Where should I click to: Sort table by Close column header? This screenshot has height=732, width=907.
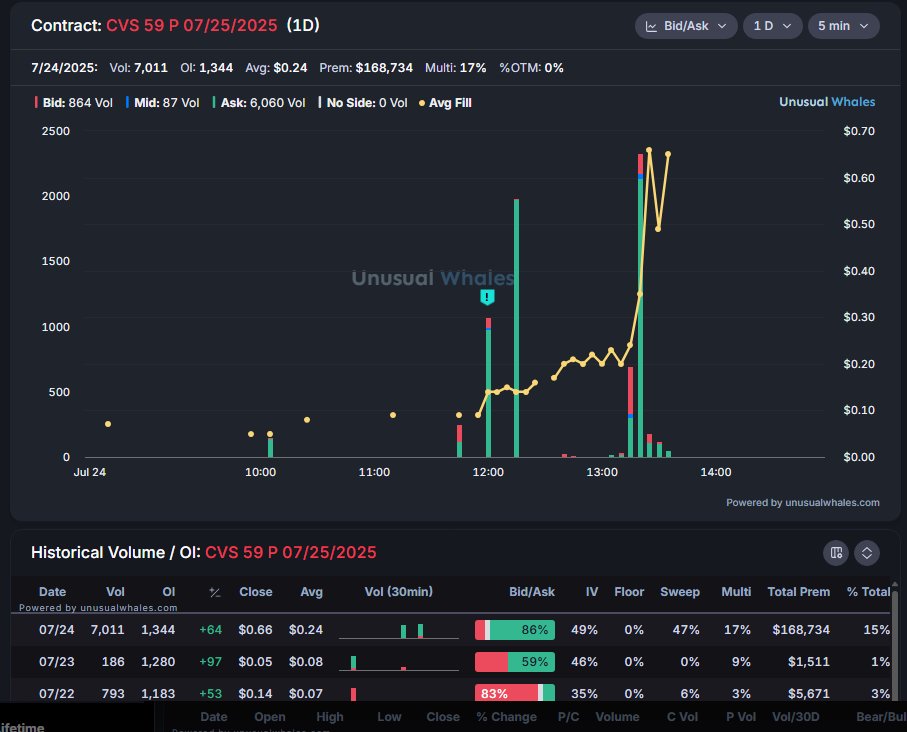tap(256, 592)
